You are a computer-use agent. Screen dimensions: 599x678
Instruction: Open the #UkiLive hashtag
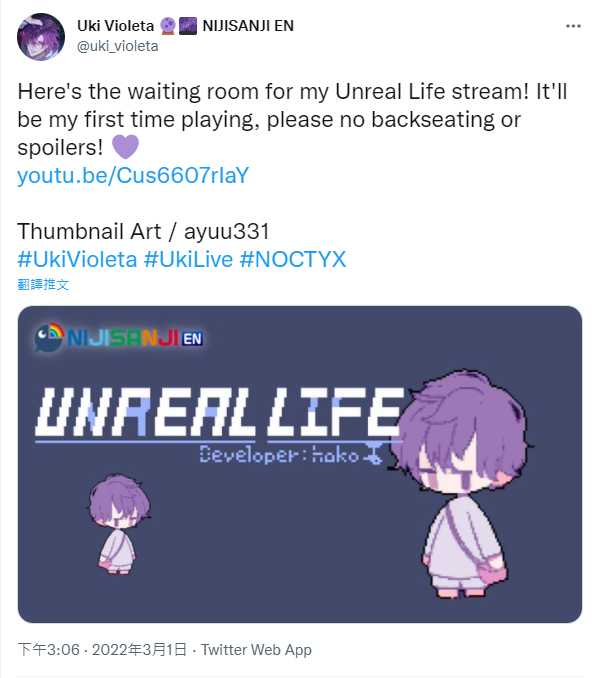coord(188,259)
